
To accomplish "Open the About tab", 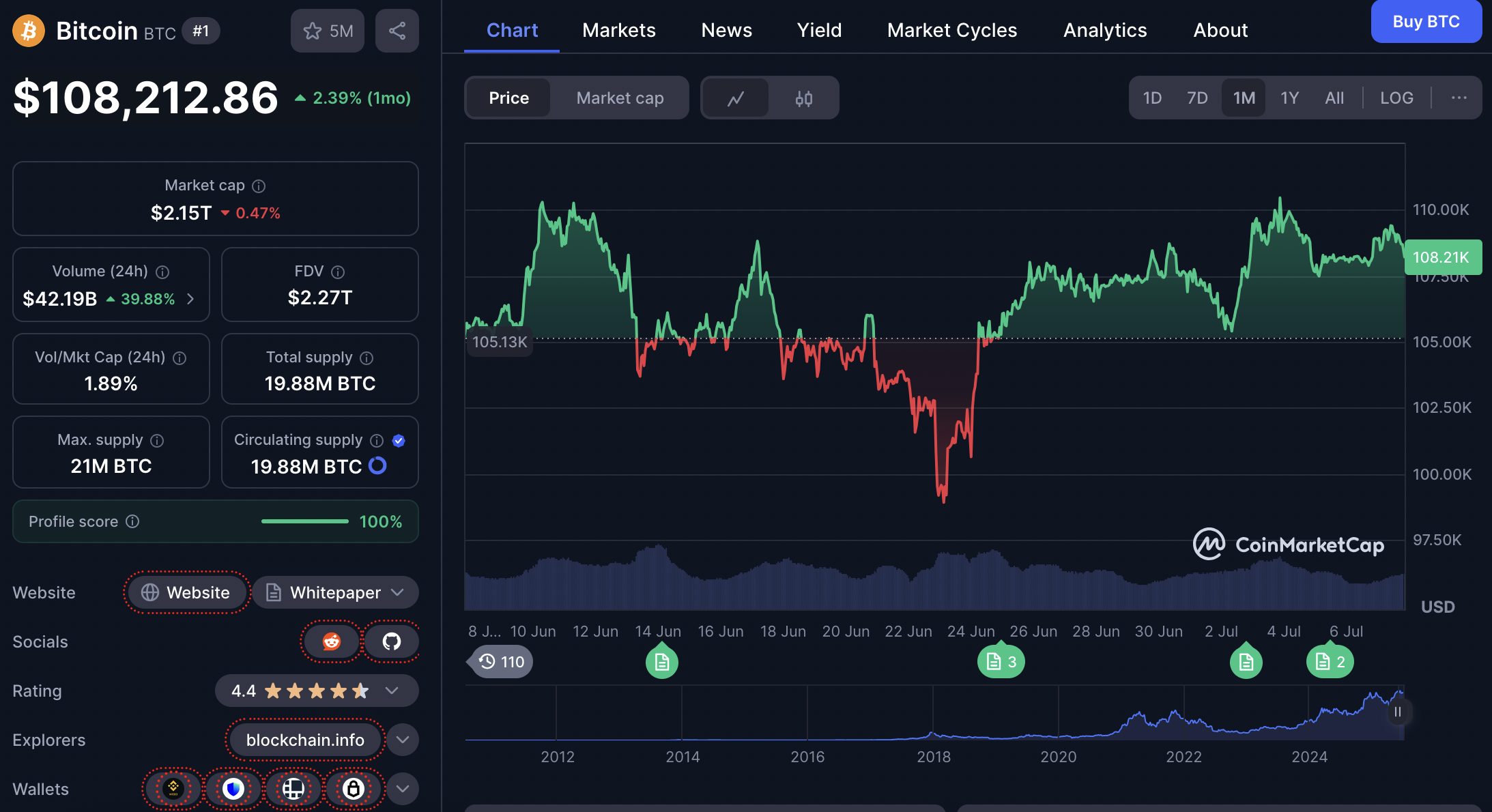I will pos(1220,30).
